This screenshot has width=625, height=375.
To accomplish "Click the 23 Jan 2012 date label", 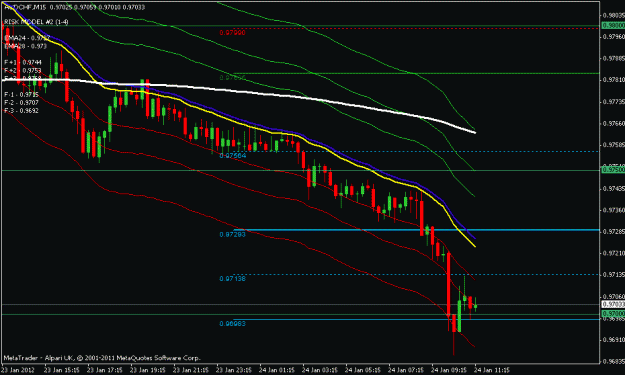I will 18,370.
